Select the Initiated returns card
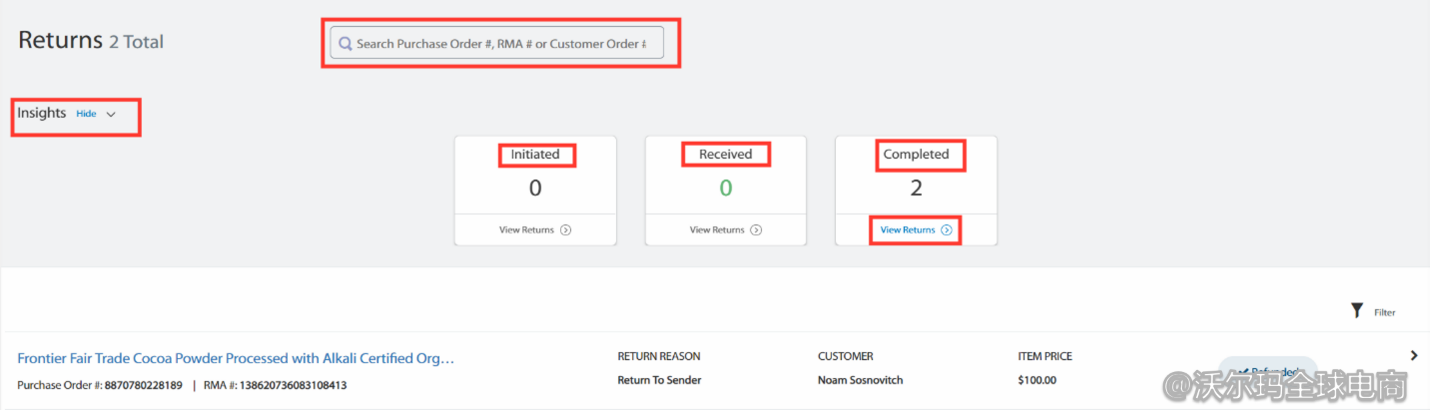 (535, 190)
